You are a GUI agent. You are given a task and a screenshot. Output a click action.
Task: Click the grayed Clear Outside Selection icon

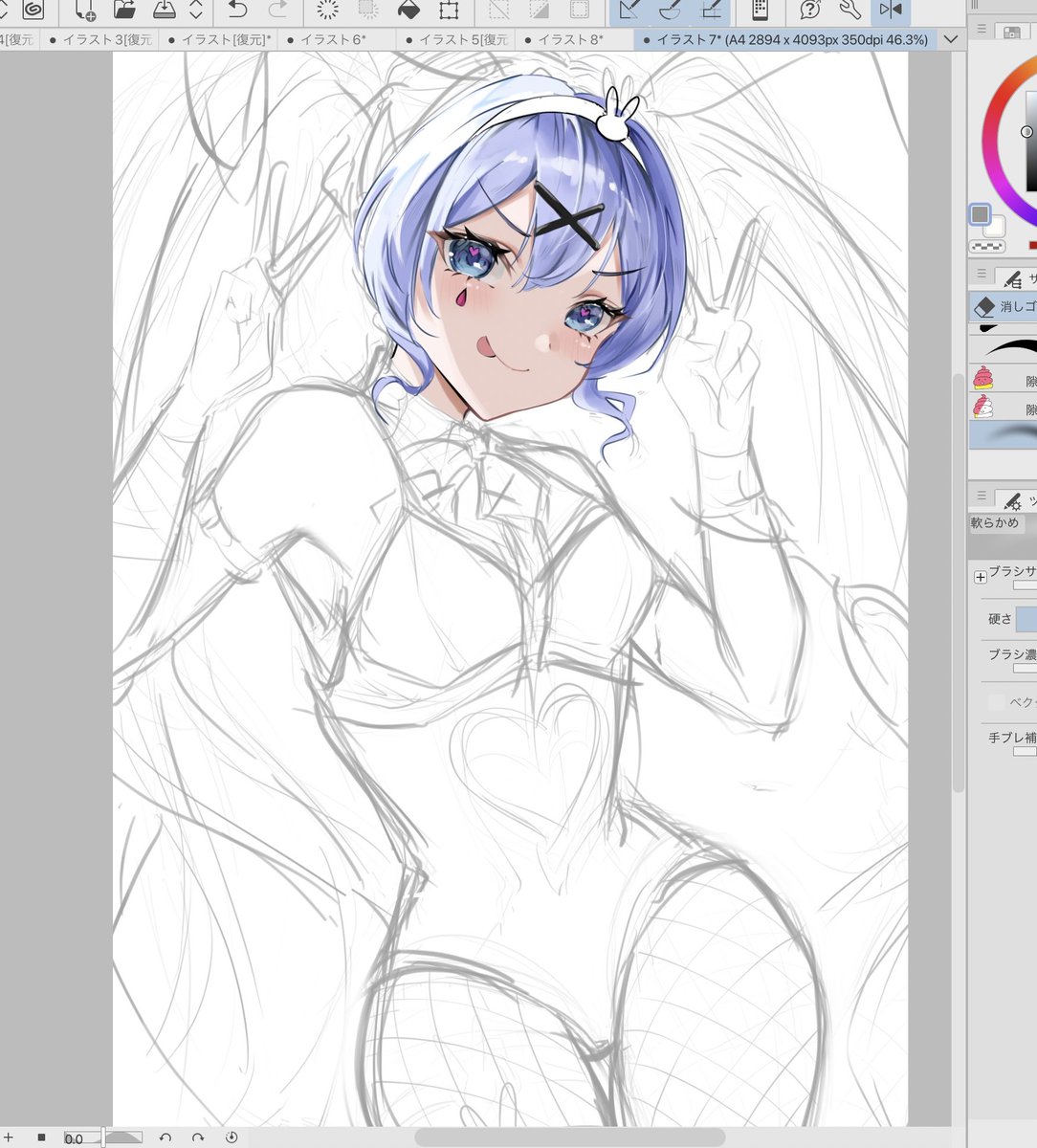(367, 11)
